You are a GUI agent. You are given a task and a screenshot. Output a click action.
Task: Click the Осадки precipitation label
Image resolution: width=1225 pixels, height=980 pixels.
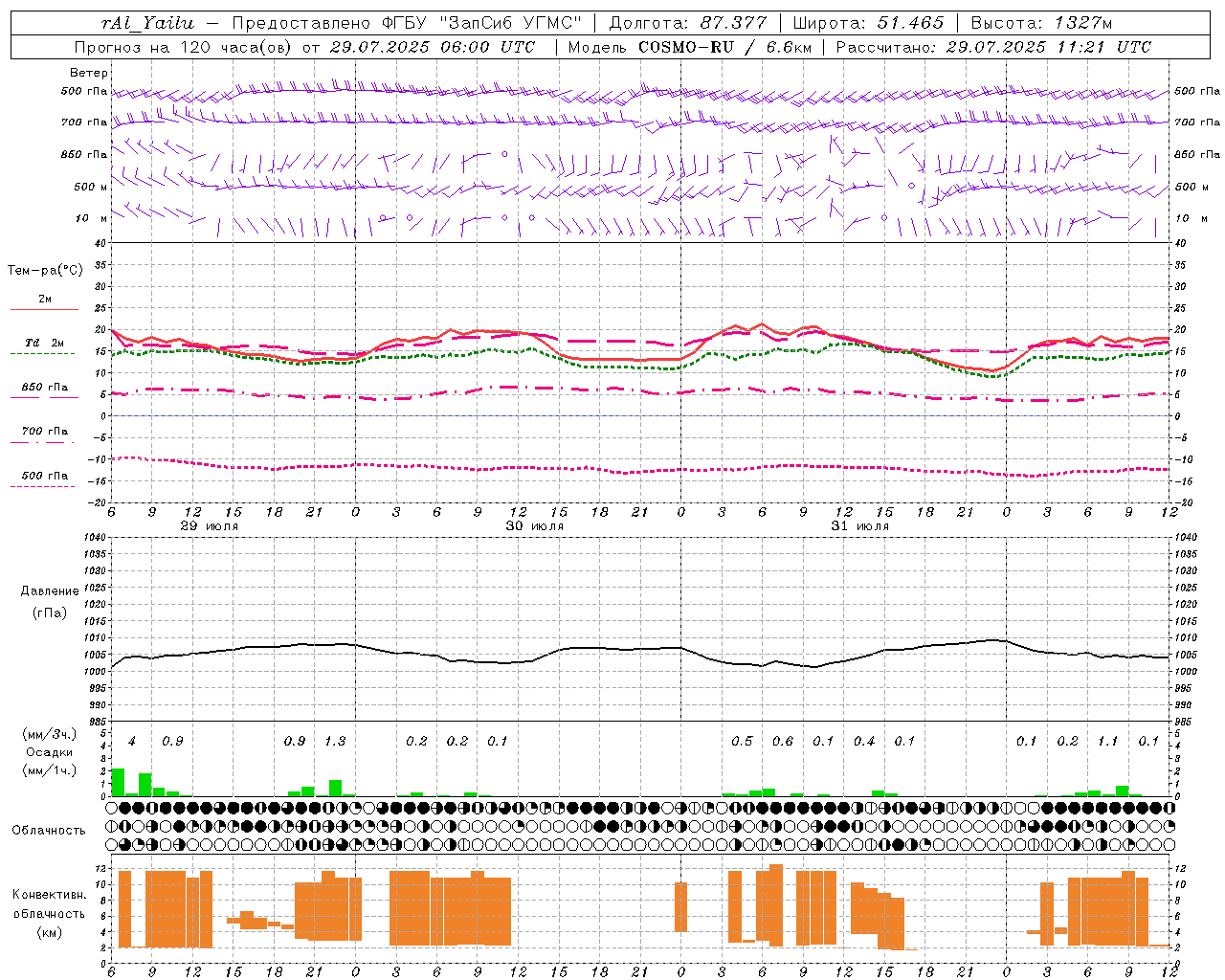50,752
